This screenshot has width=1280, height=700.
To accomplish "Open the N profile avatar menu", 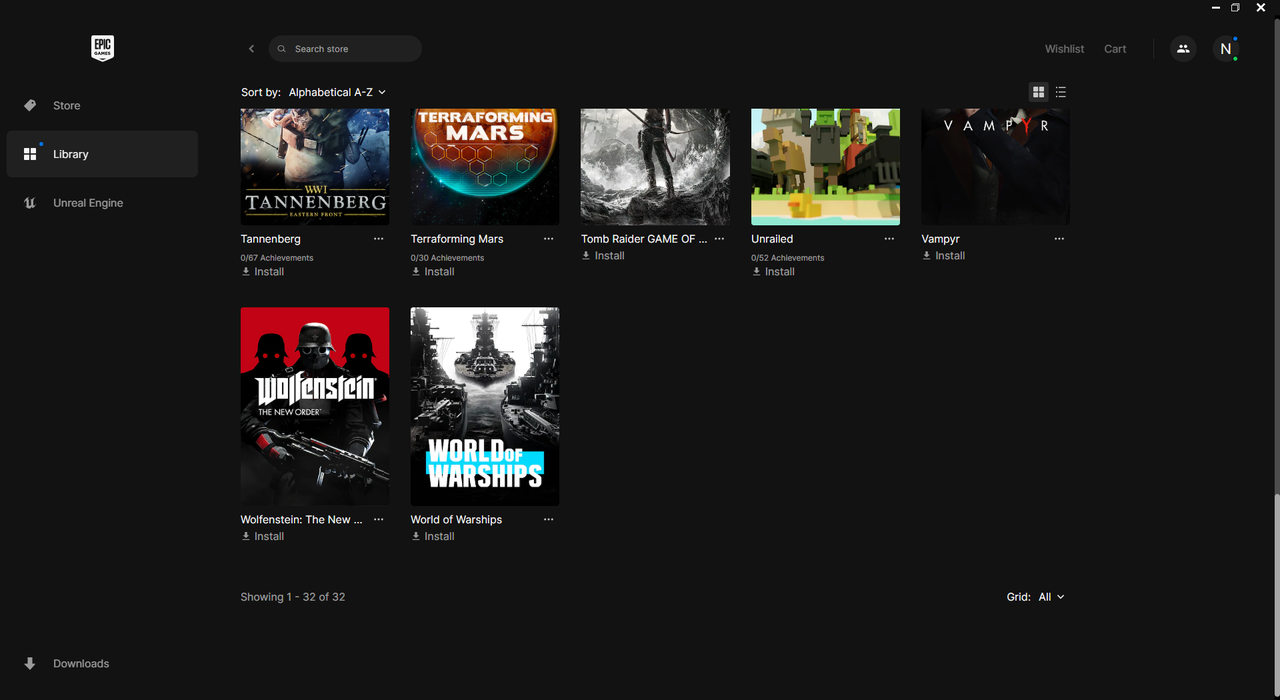I will tap(1226, 49).
